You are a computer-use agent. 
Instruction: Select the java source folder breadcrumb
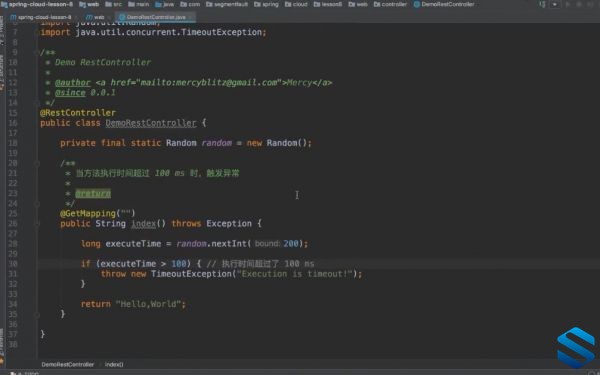[165, 4]
